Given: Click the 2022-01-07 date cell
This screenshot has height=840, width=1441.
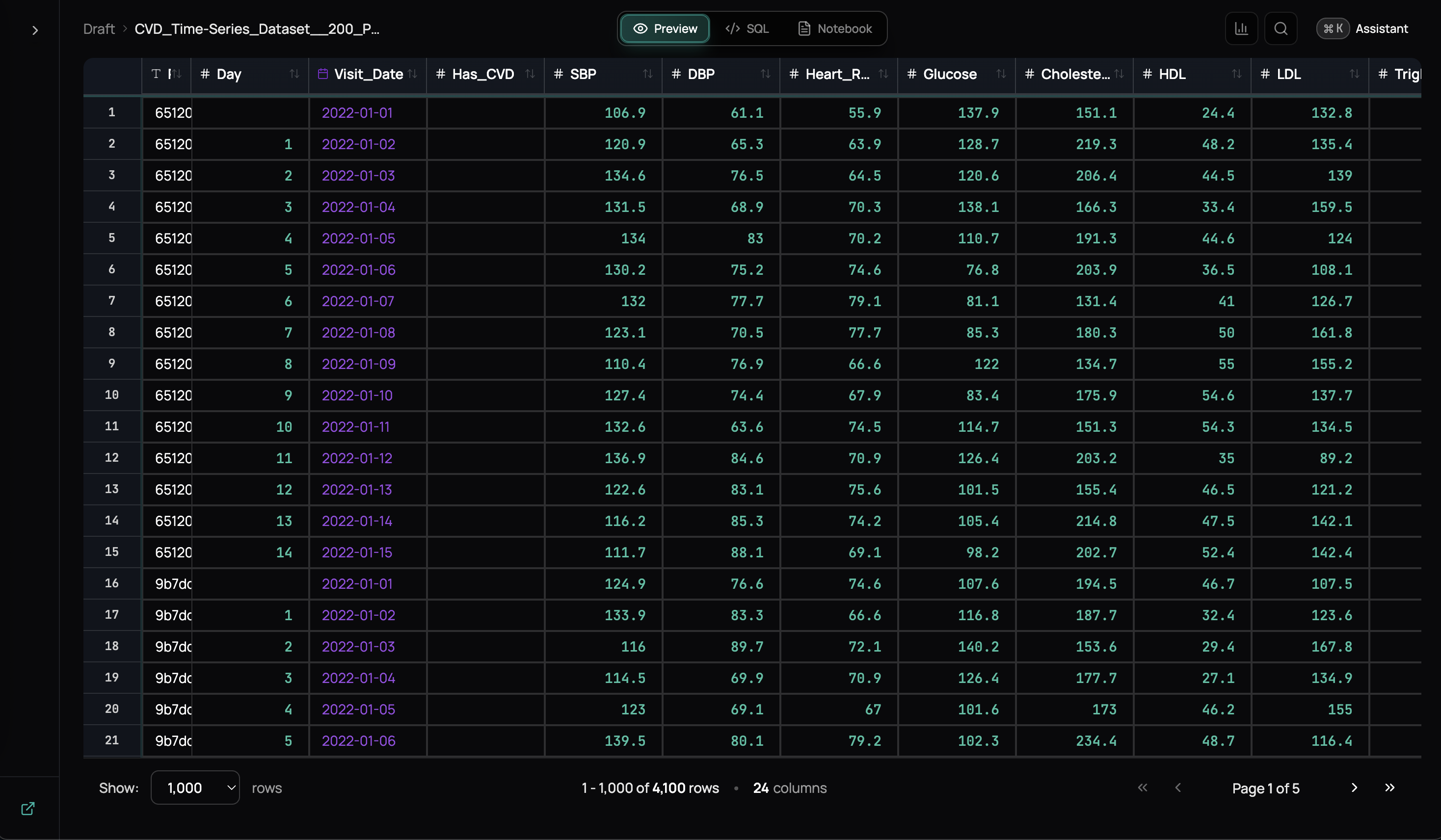Looking at the screenshot, I should tap(358, 301).
